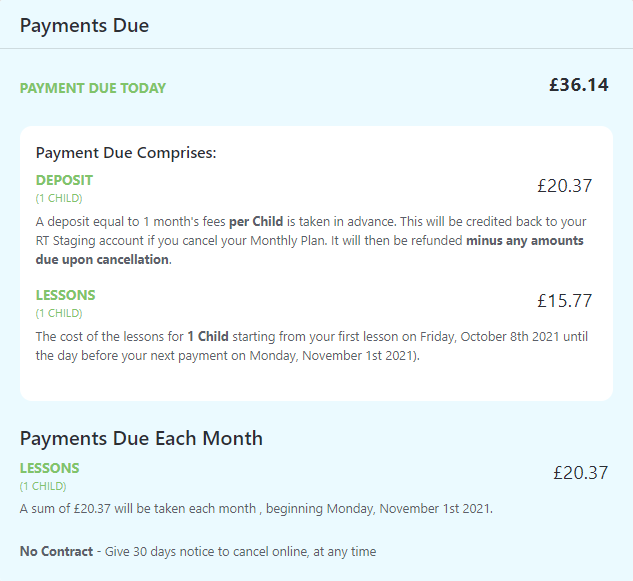Image resolution: width=633 pixels, height=581 pixels.
Task: Click 'Monday, November 1st 2021' in lessons description
Action: tap(333, 356)
